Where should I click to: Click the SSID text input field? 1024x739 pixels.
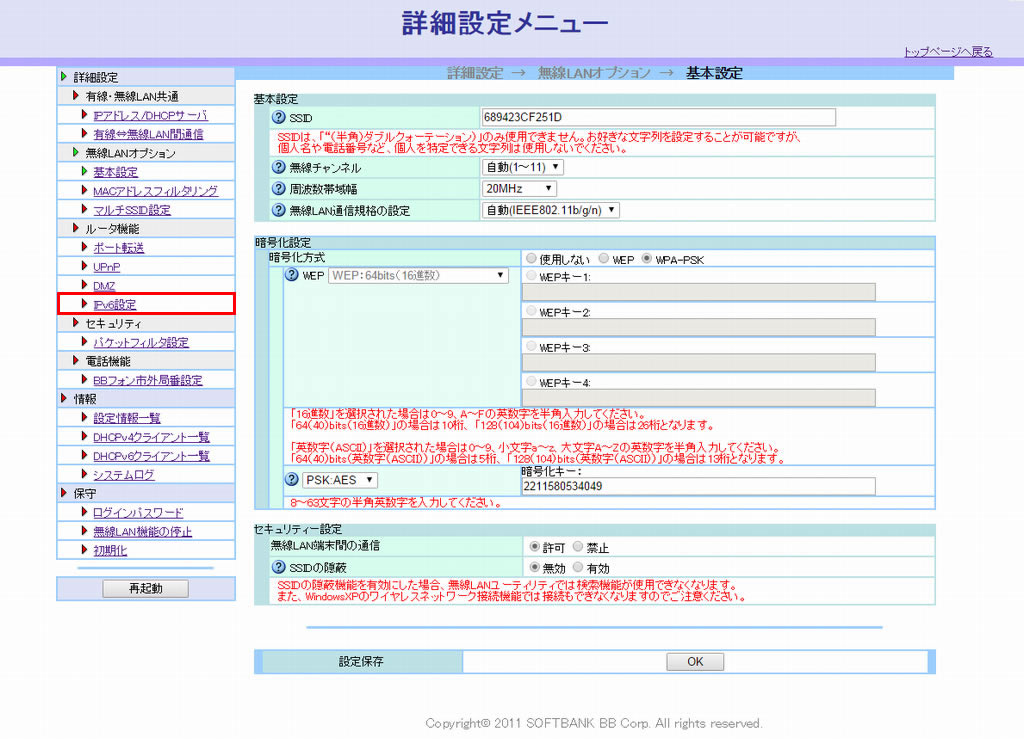[x=658, y=118]
